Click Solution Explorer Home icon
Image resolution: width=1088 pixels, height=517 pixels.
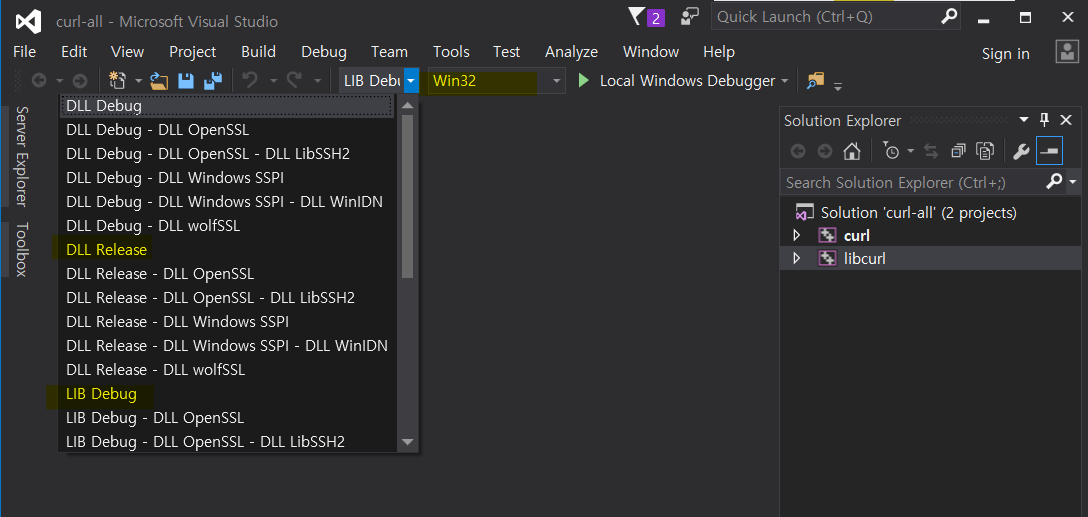852,151
